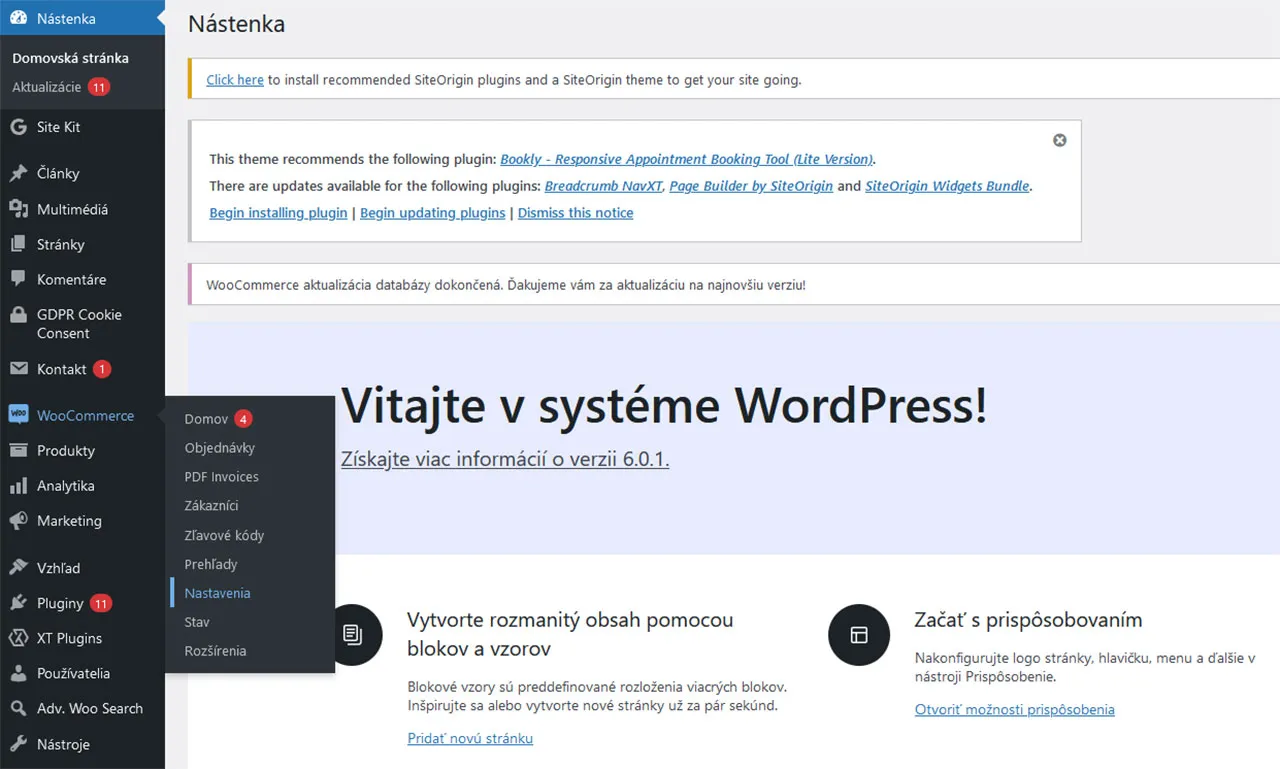Click 'Begin updating plugins' link
This screenshot has width=1280, height=769.
(x=433, y=213)
